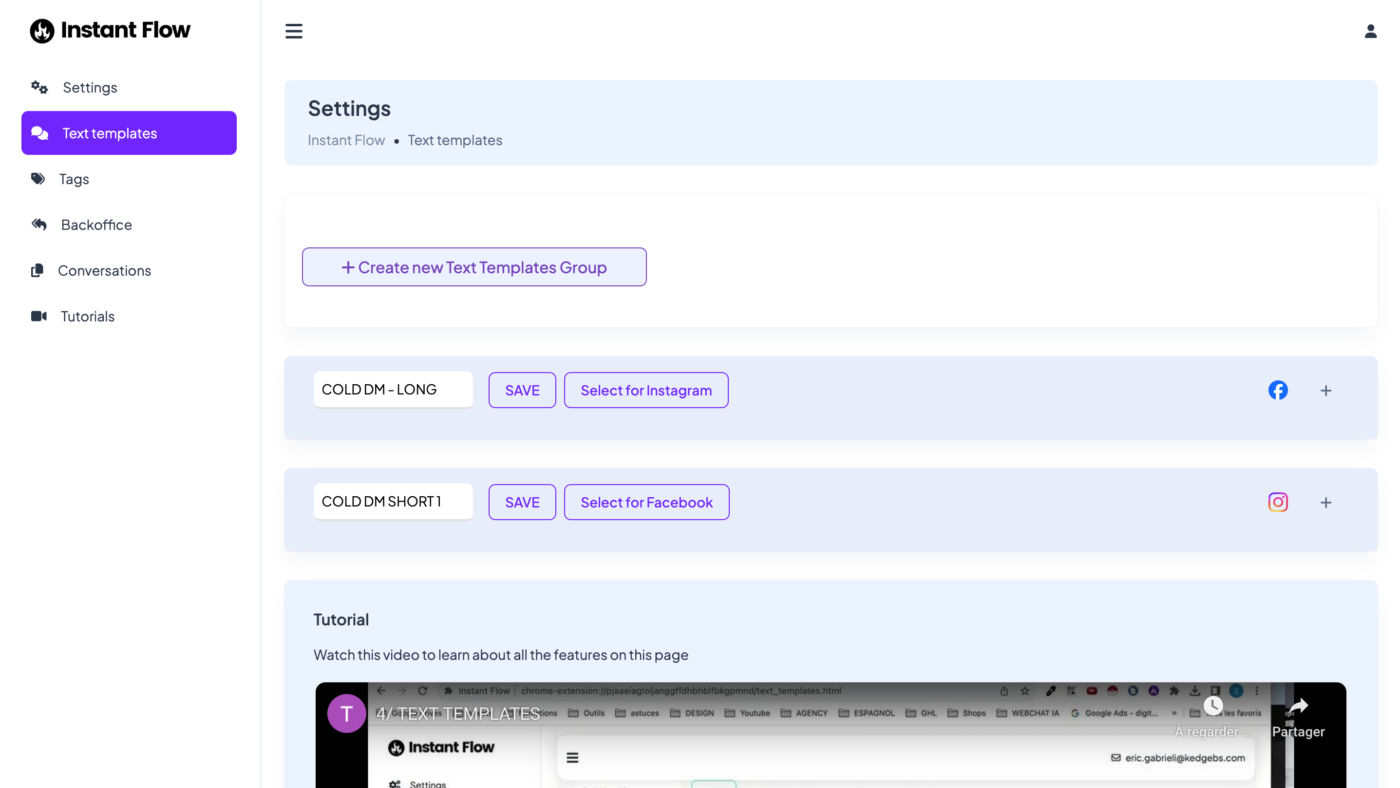Click the Conversations copy icon
The width and height of the screenshot is (1400, 788).
coord(37,270)
